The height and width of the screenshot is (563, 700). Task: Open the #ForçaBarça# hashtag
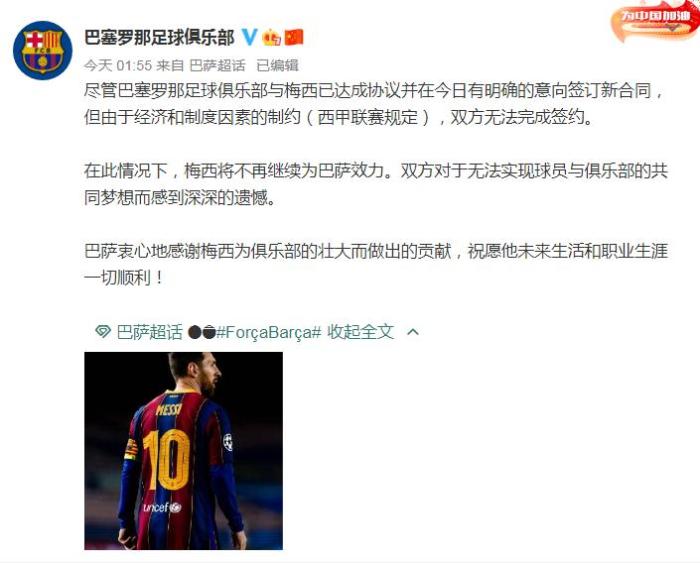(269, 332)
